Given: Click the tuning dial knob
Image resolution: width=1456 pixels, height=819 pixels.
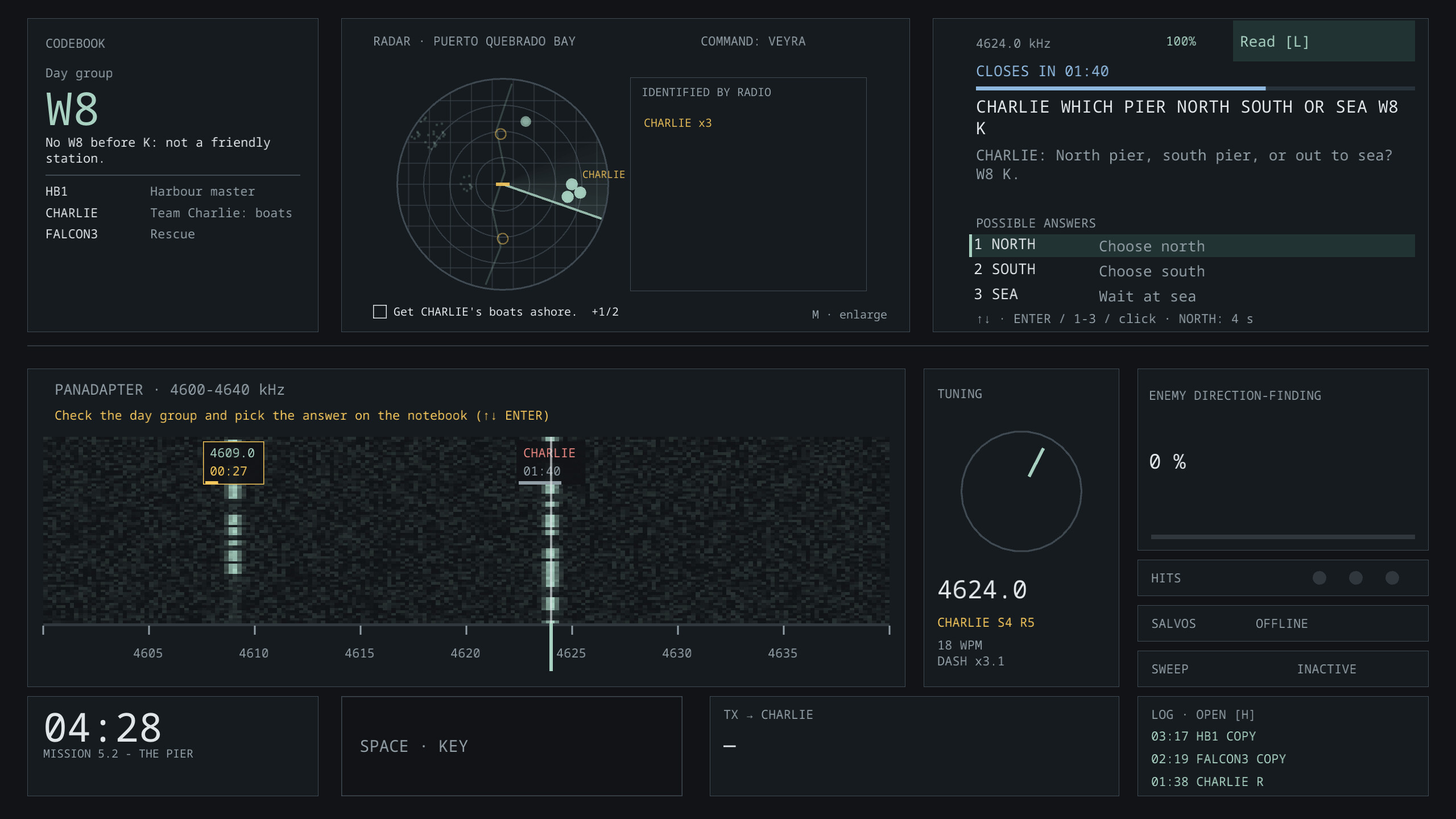Looking at the screenshot, I should click(x=1021, y=491).
